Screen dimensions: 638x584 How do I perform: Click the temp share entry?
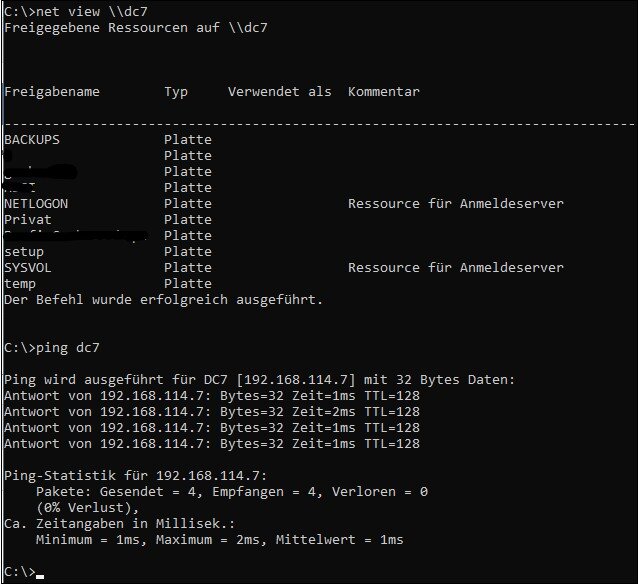20,284
